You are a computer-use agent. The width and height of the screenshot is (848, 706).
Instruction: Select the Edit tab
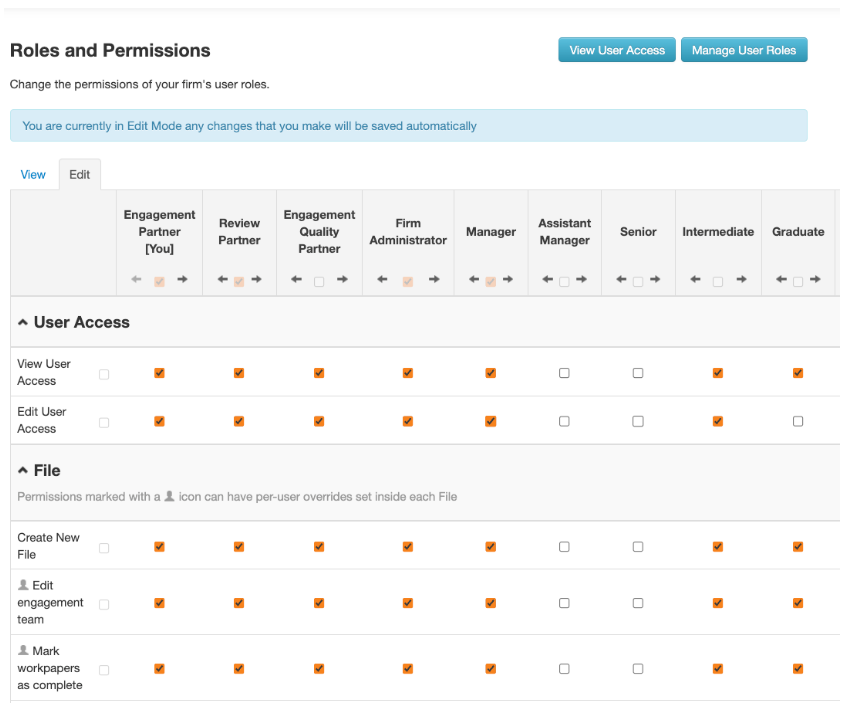pyautogui.click(x=80, y=174)
